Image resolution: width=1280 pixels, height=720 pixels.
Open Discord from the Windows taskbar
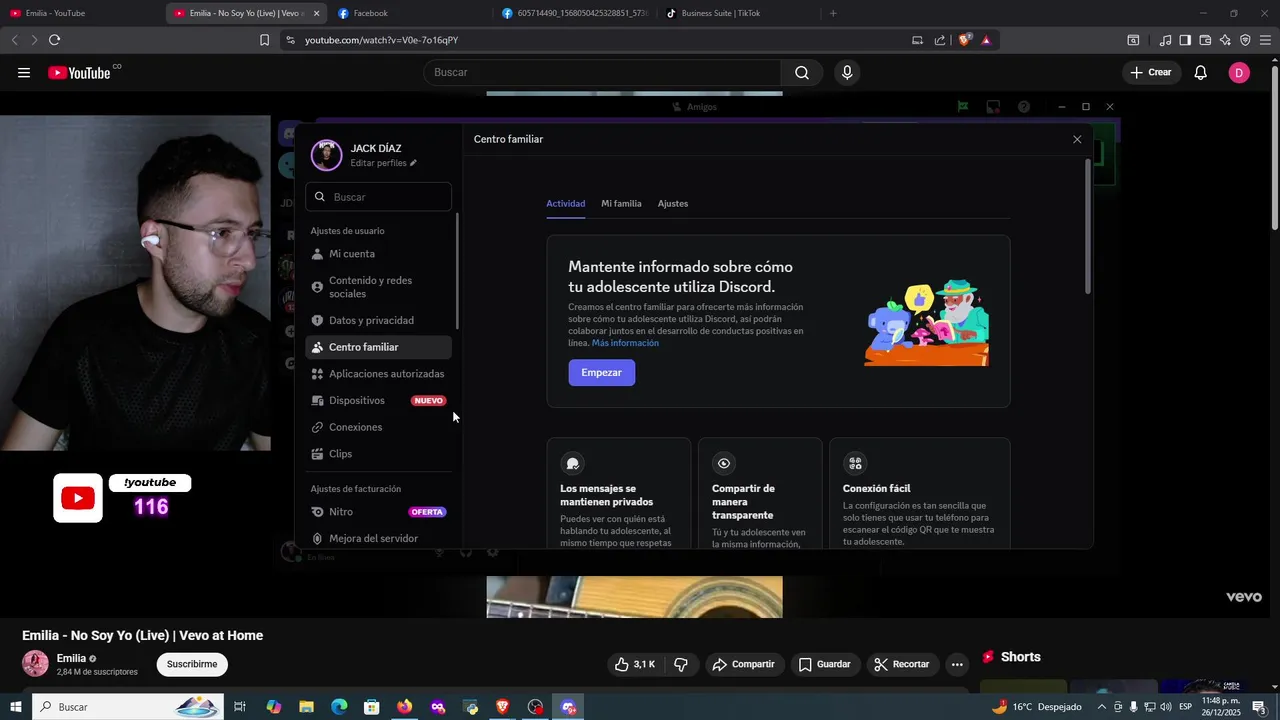(569, 707)
